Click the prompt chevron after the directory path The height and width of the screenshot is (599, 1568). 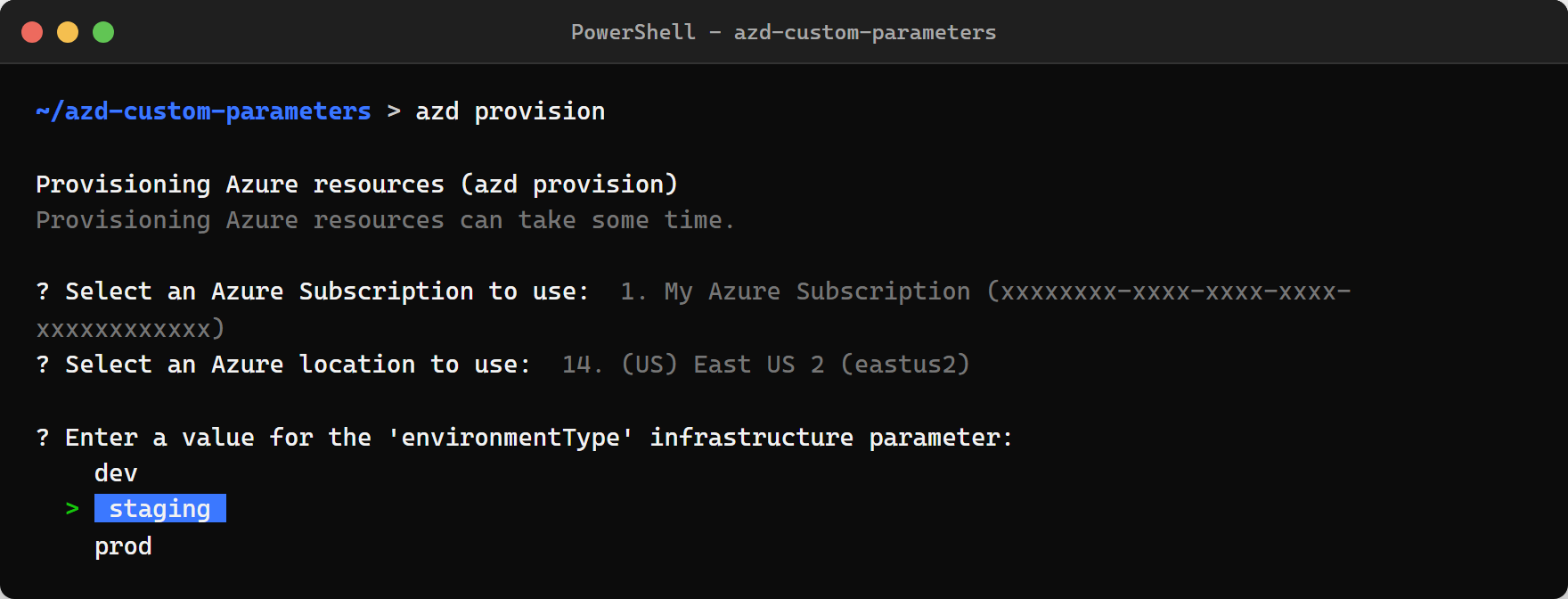coord(395,111)
